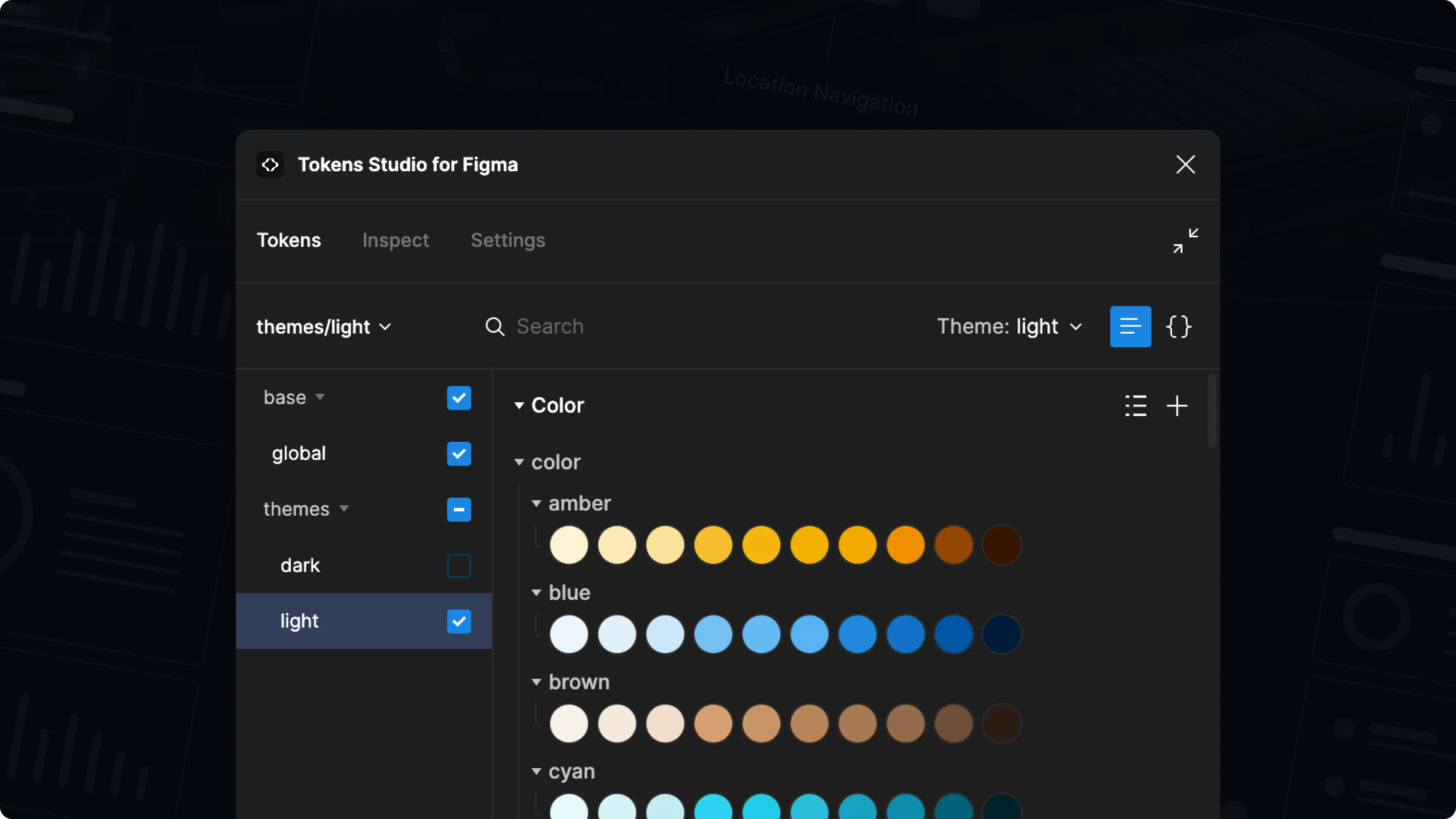
Task: Pick the lightest blue swatch
Action: click(569, 634)
